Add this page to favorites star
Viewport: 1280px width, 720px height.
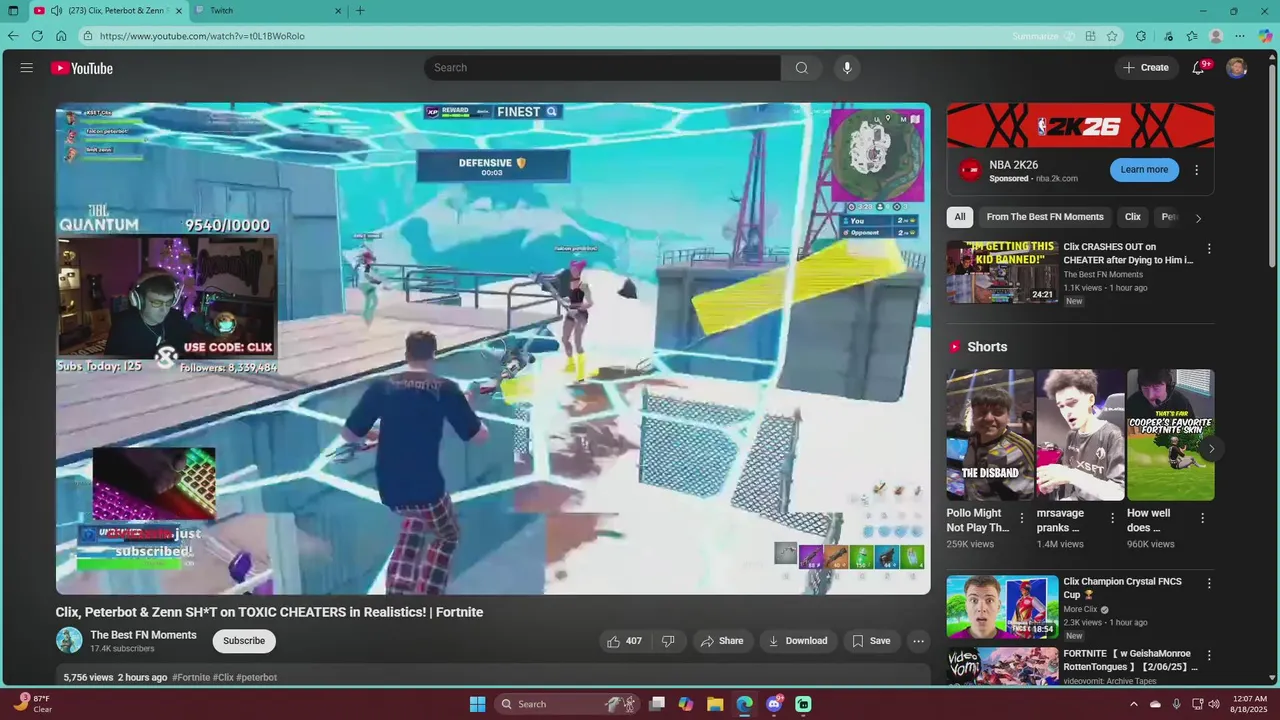(x=1112, y=36)
